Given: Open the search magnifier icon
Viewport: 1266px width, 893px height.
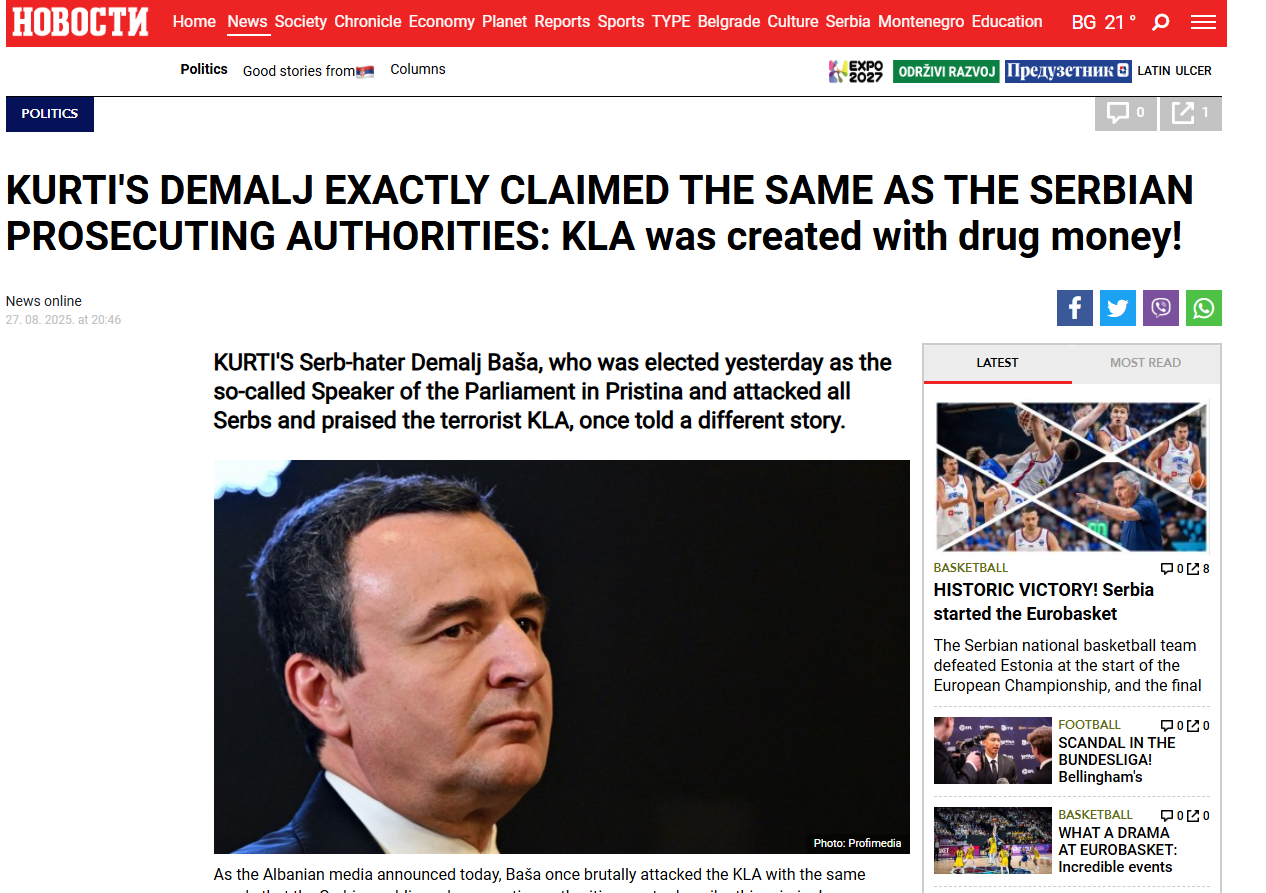Looking at the screenshot, I should pyautogui.click(x=1160, y=22).
